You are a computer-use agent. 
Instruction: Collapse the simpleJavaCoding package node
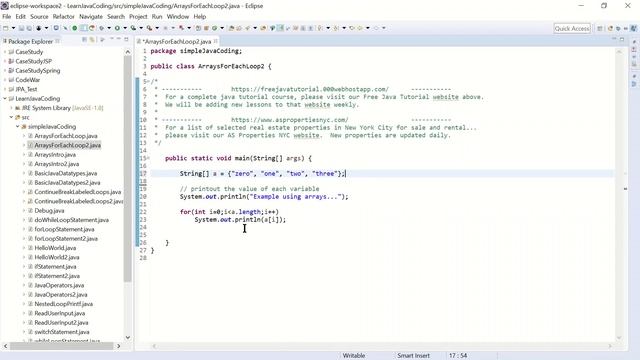(x=18, y=127)
